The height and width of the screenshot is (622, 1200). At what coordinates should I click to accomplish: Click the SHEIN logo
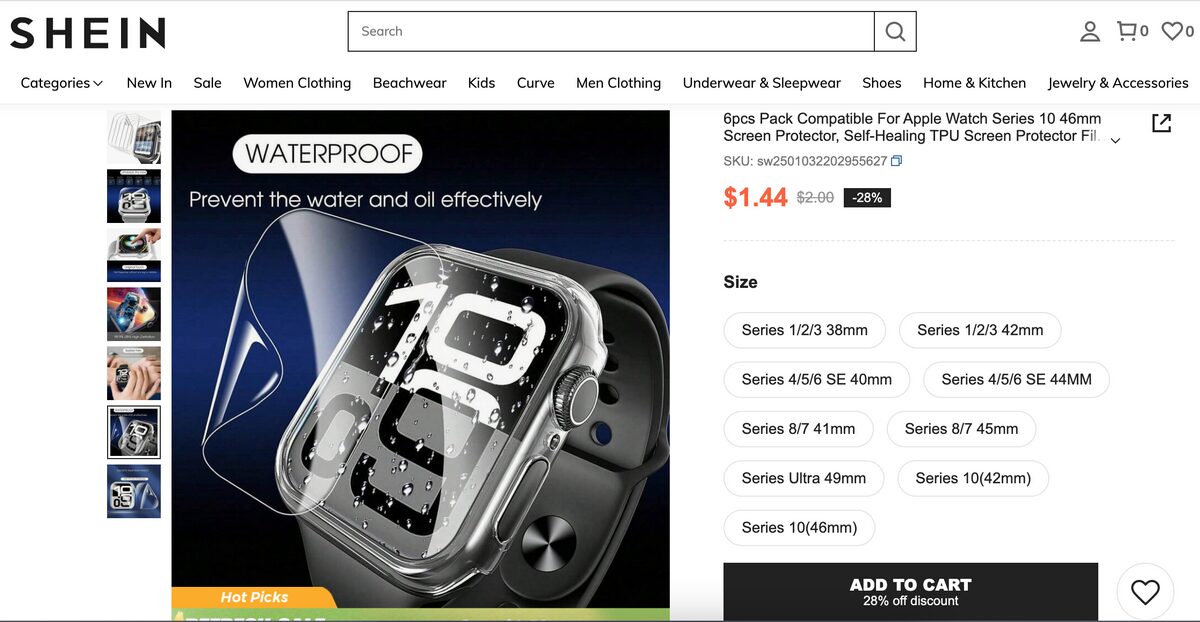pyautogui.click(x=87, y=32)
